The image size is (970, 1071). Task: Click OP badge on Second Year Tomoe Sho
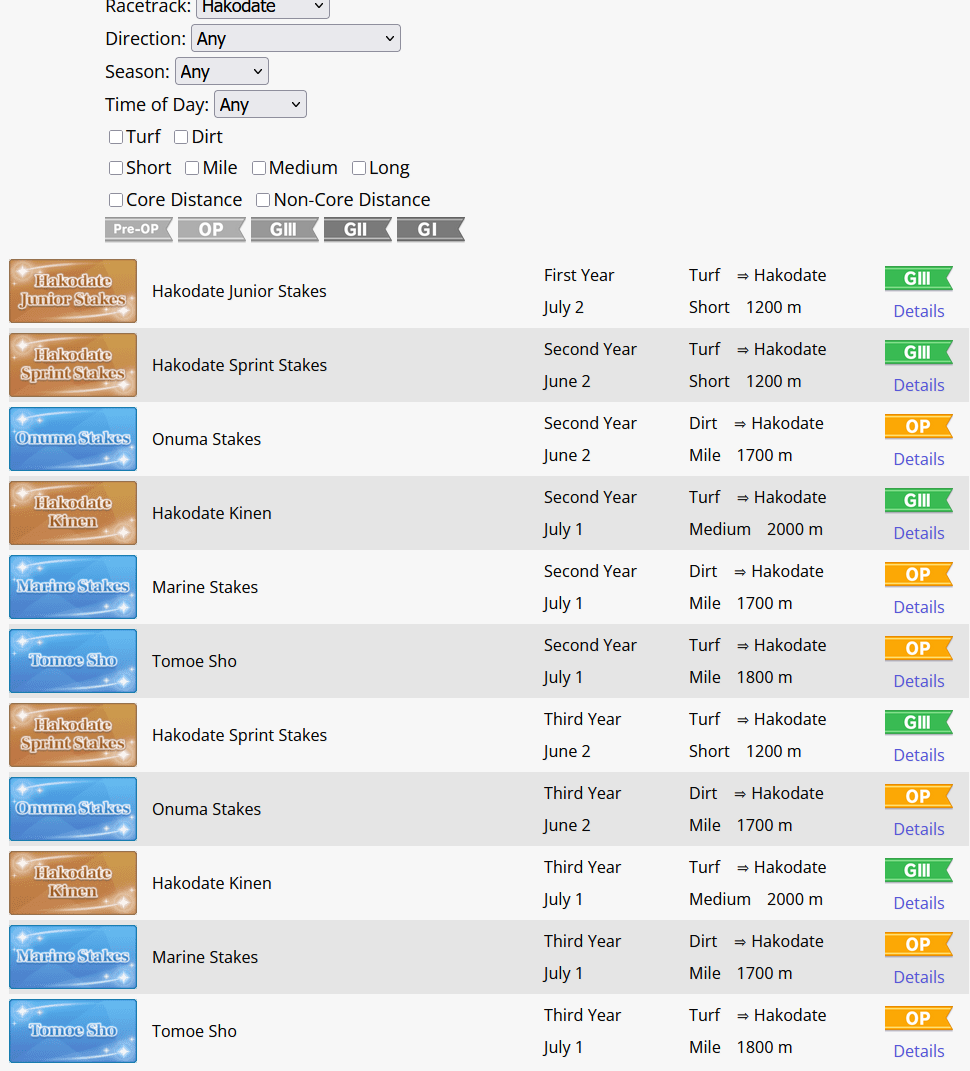click(x=919, y=648)
